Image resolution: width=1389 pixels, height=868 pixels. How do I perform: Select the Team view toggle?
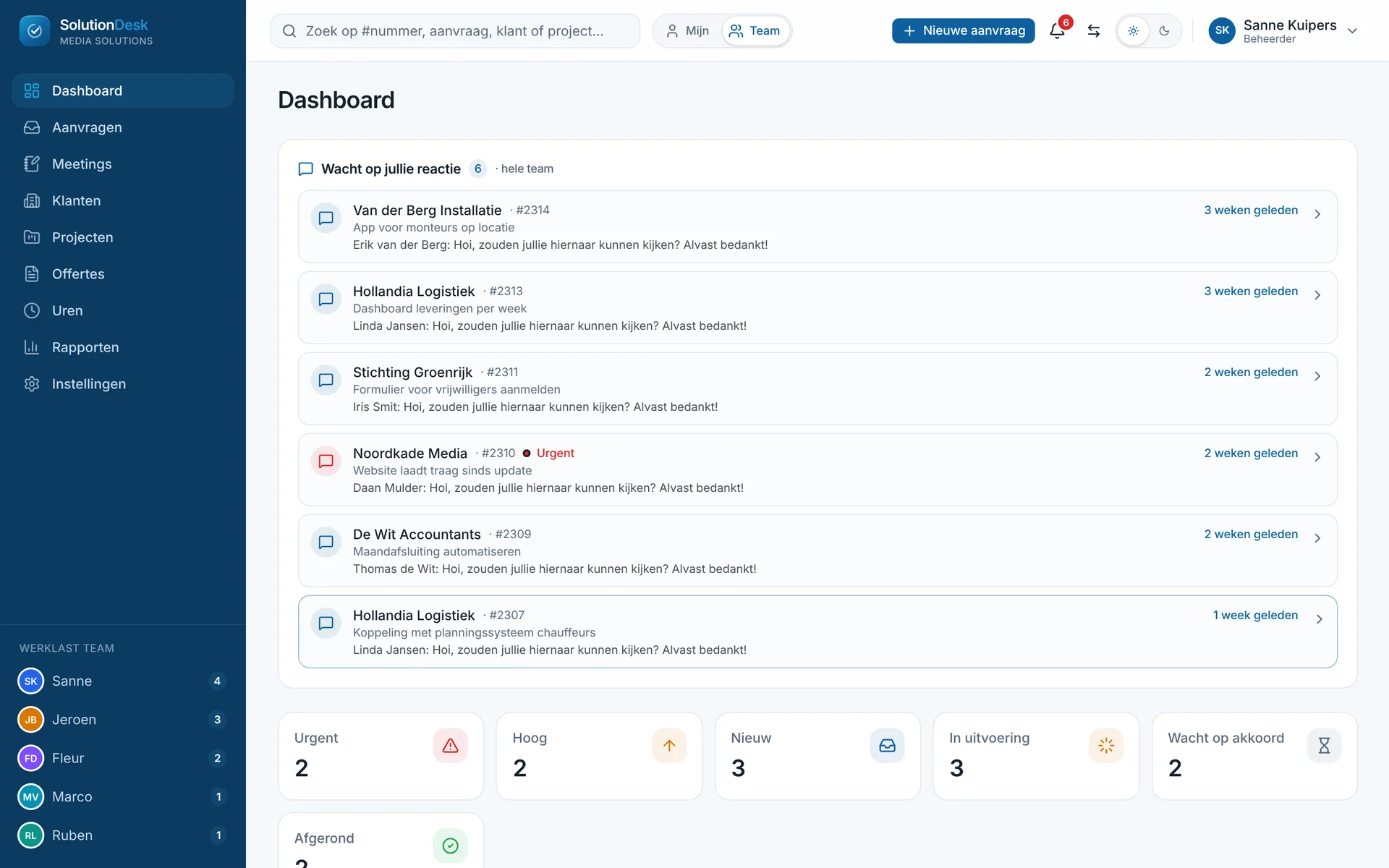click(x=755, y=31)
